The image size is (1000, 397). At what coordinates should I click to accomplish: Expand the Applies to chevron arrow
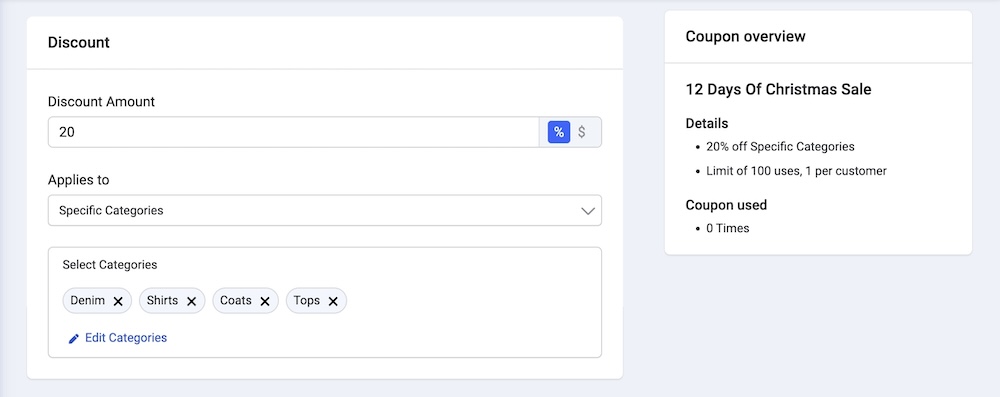pos(588,211)
